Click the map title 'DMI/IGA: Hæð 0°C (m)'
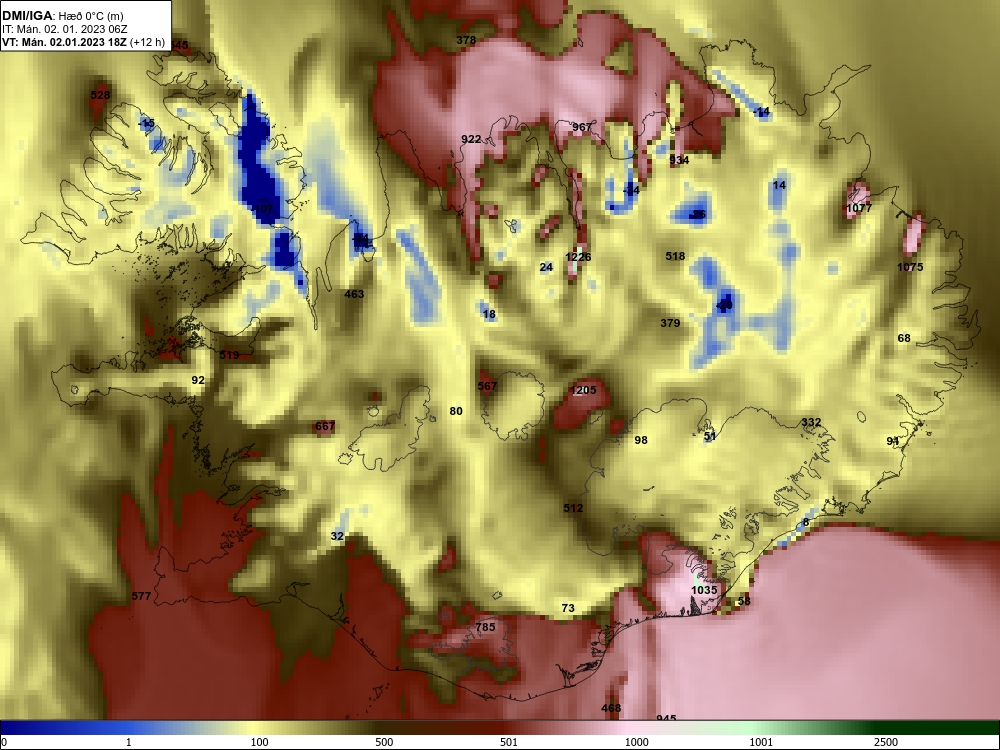The image size is (1000, 750). 62,16
